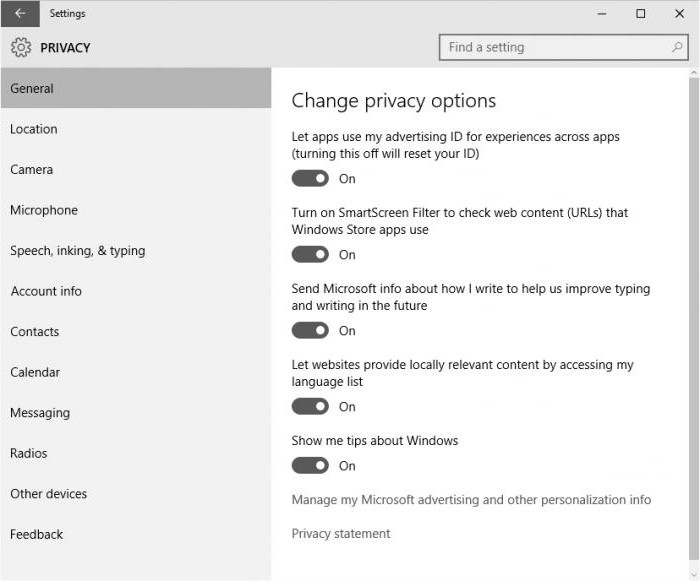Toggle off sending Microsoft writing info
The width and height of the screenshot is (700, 581).
[x=310, y=331]
